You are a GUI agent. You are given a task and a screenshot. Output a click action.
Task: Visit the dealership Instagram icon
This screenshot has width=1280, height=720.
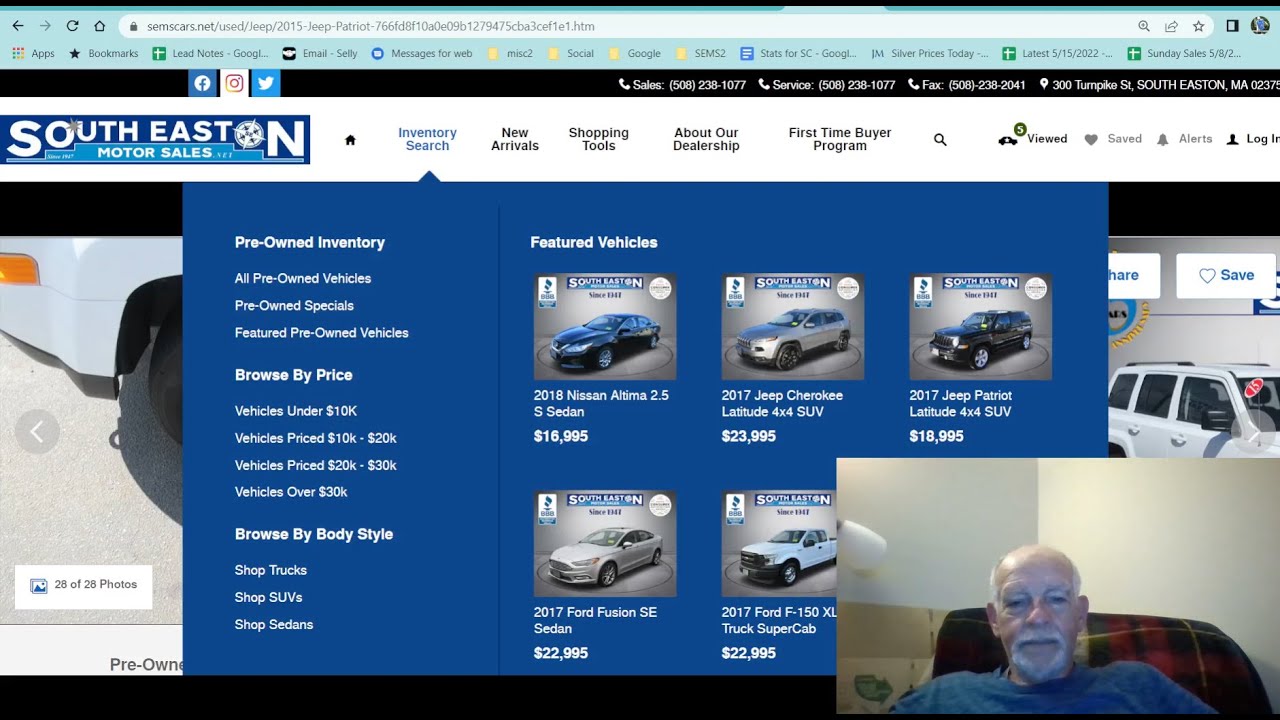tap(234, 83)
